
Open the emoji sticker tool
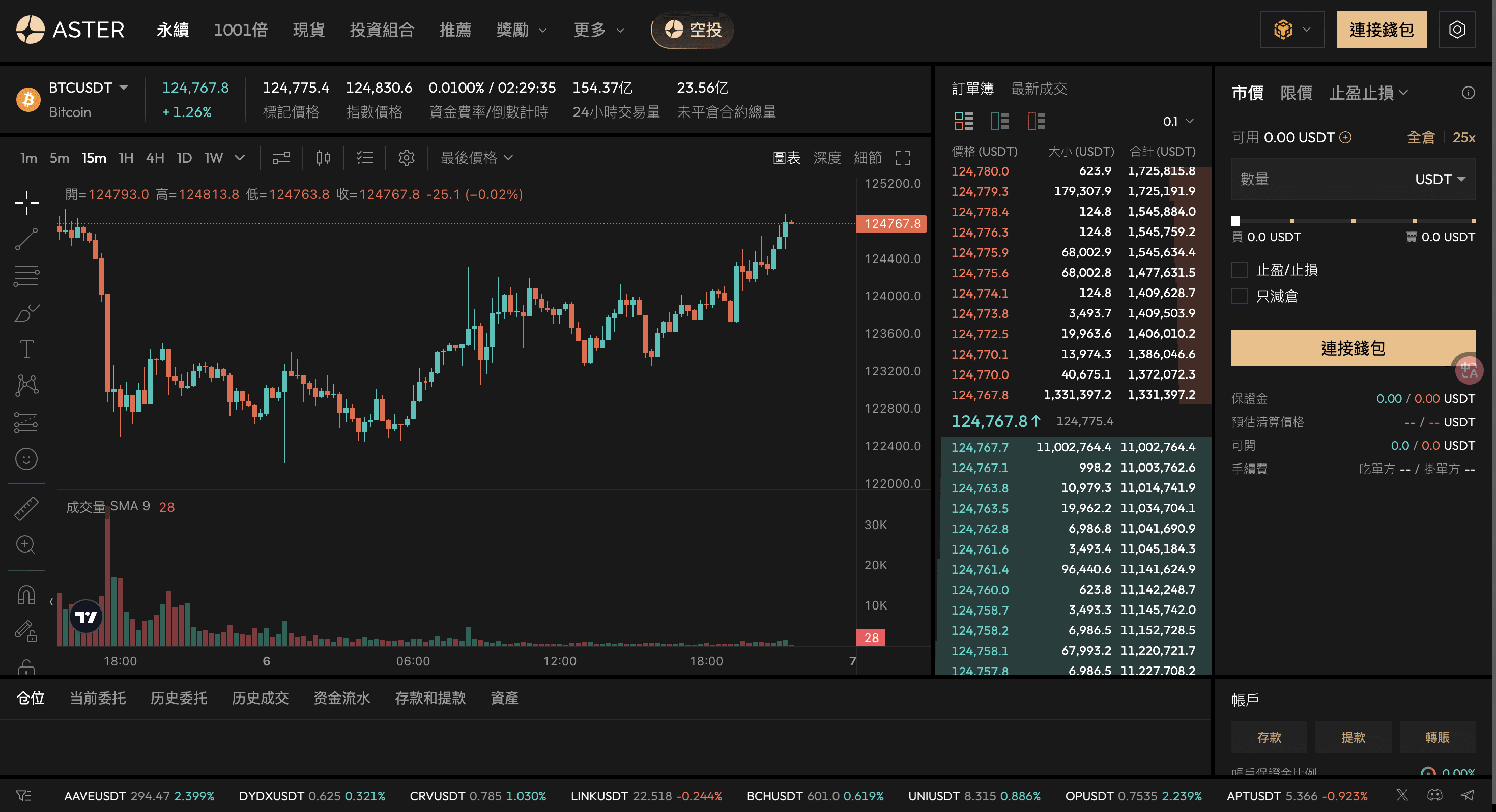coord(26,459)
